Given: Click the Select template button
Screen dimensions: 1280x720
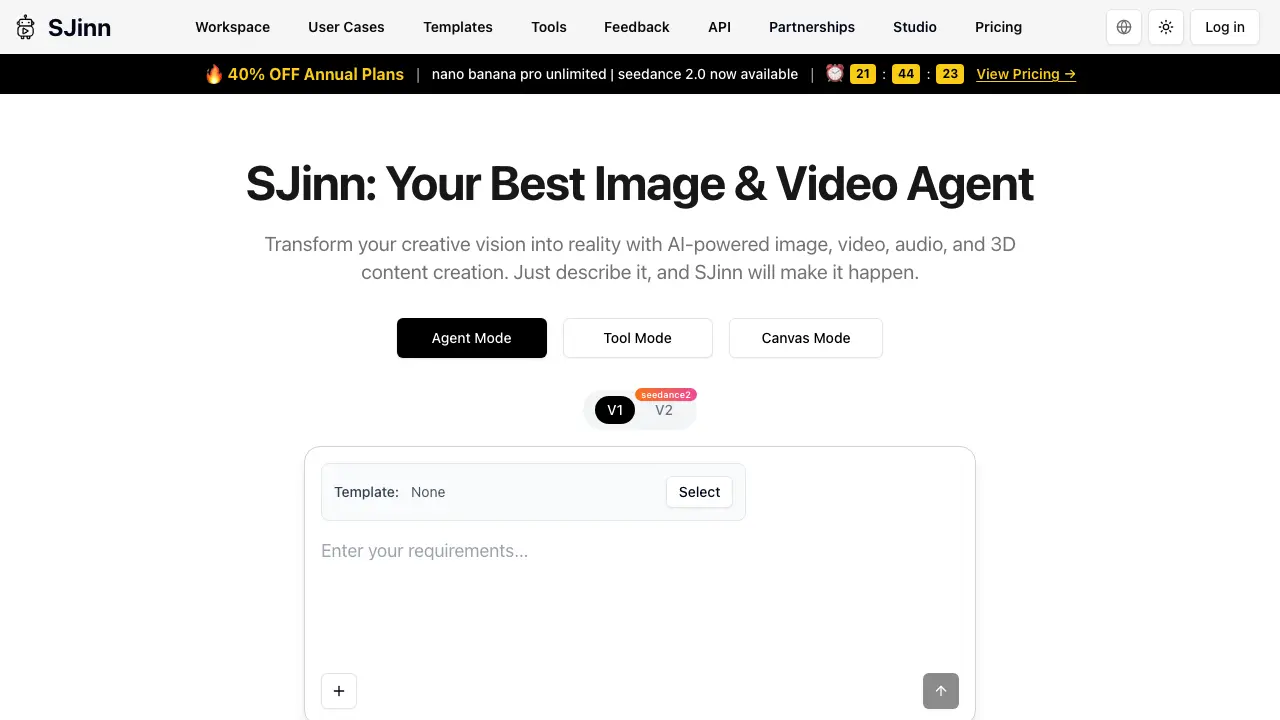Looking at the screenshot, I should coord(700,492).
